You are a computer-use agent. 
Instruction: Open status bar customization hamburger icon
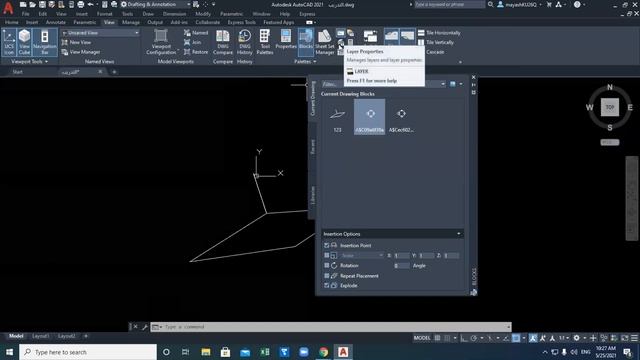634,338
